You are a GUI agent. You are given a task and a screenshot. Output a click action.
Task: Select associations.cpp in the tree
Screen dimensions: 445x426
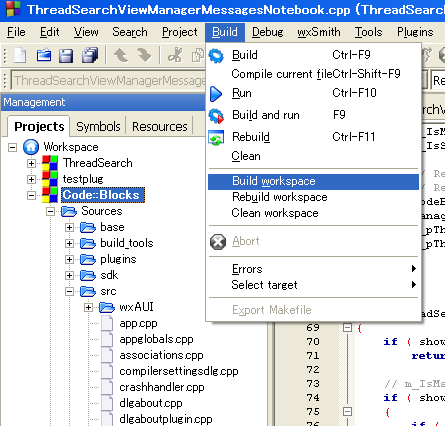[161, 355]
